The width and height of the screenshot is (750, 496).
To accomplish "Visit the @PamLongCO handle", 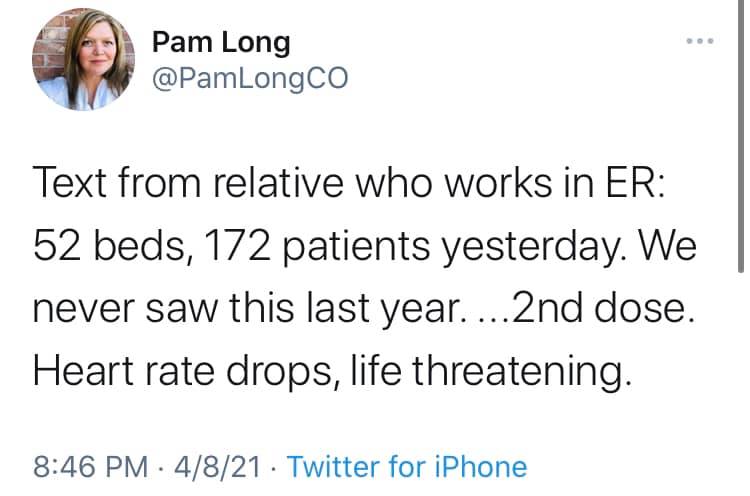I will pos(250,78).
